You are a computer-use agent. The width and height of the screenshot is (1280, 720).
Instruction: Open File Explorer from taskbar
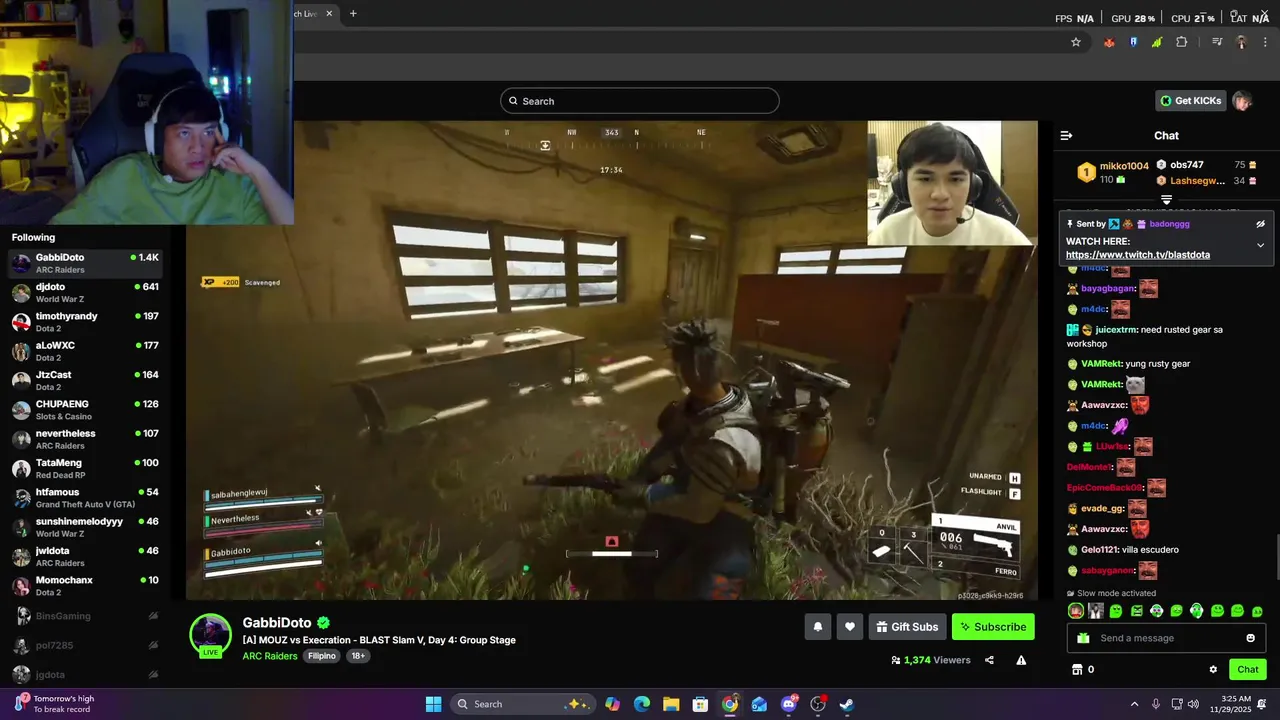point(671,704)
